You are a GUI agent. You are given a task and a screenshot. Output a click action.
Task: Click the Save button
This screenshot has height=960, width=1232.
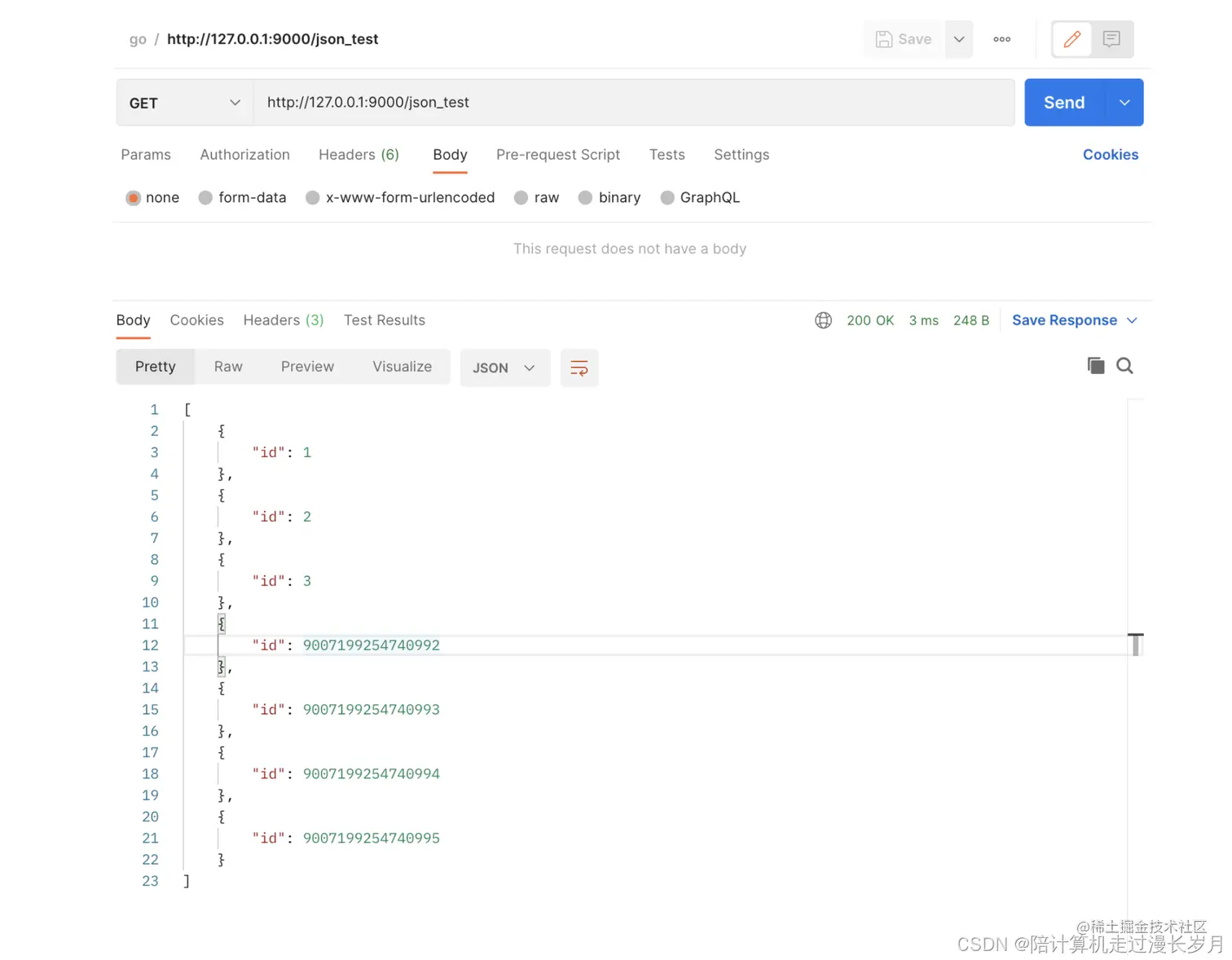click(x=904, y=39)
